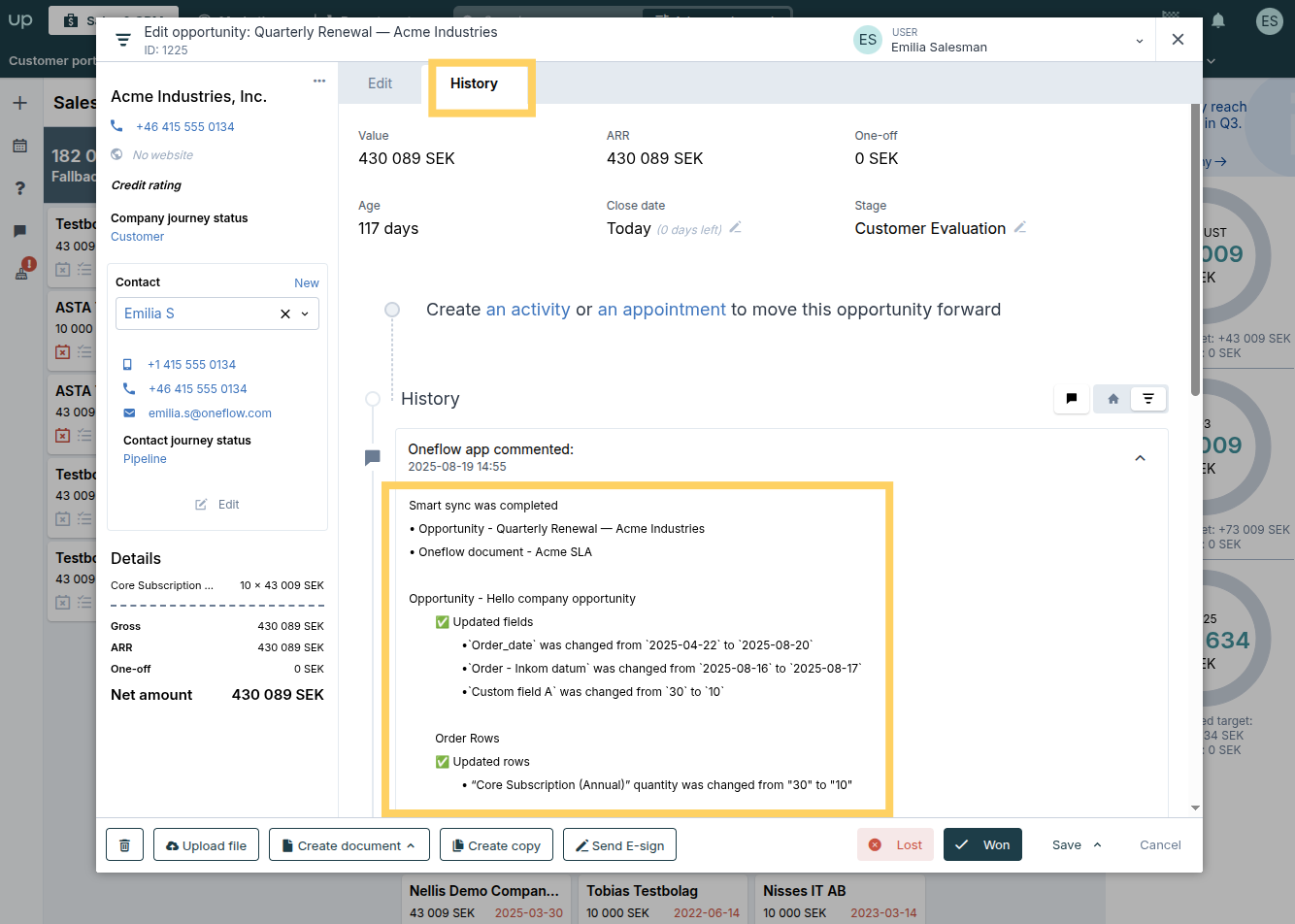Open the Pipeline contact journey status
This screenshot has width=1295, height=924.
pyautogui.click(x=145, y=459)
